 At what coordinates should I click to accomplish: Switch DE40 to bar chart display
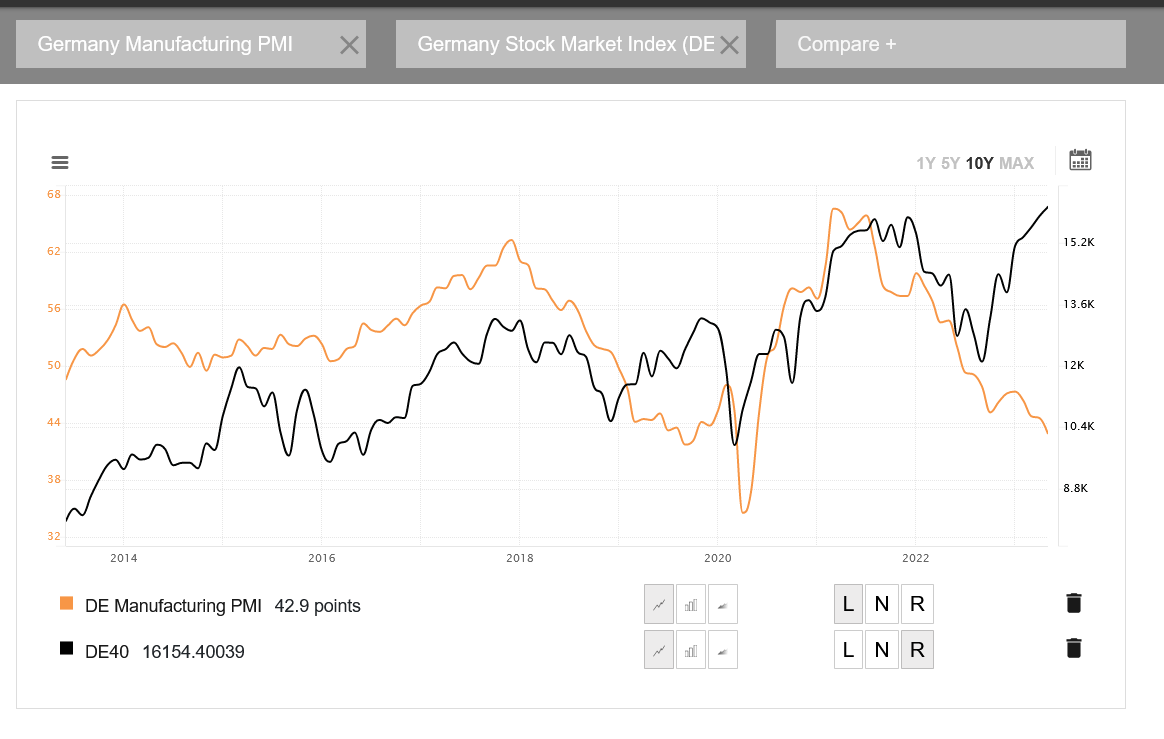(690, 649)
